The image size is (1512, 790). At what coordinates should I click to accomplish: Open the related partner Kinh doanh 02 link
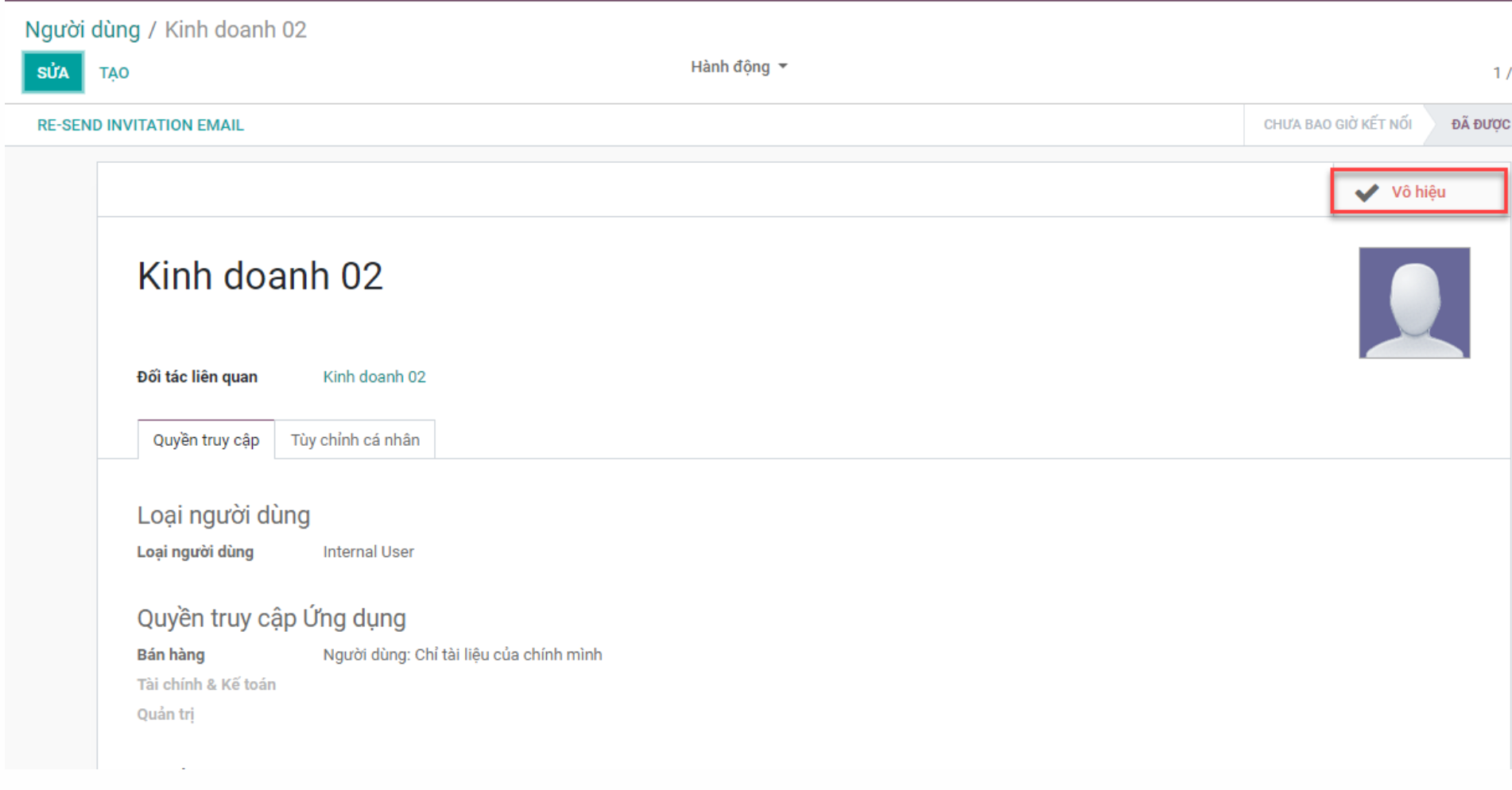point(374,377)
